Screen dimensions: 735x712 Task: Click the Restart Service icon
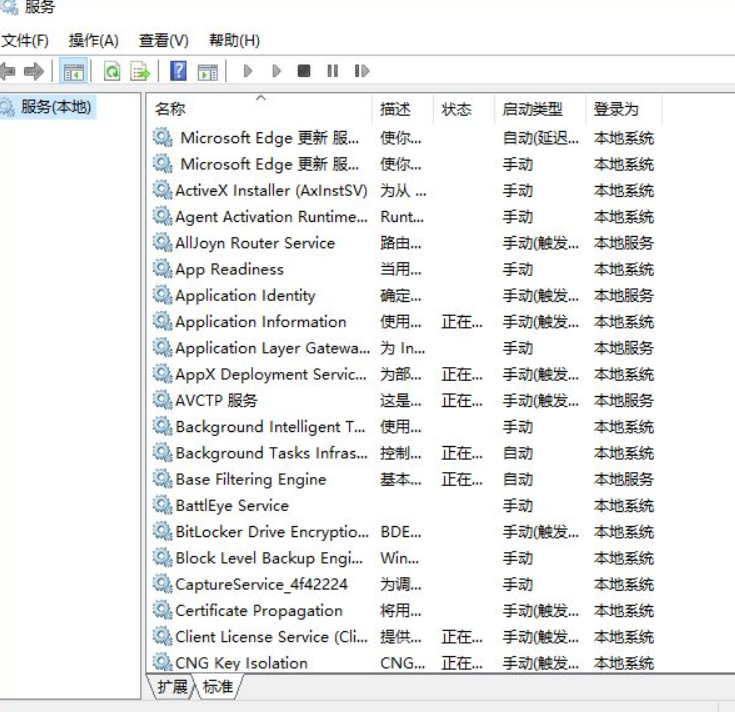pyautogui.click(x=362, y=71)
